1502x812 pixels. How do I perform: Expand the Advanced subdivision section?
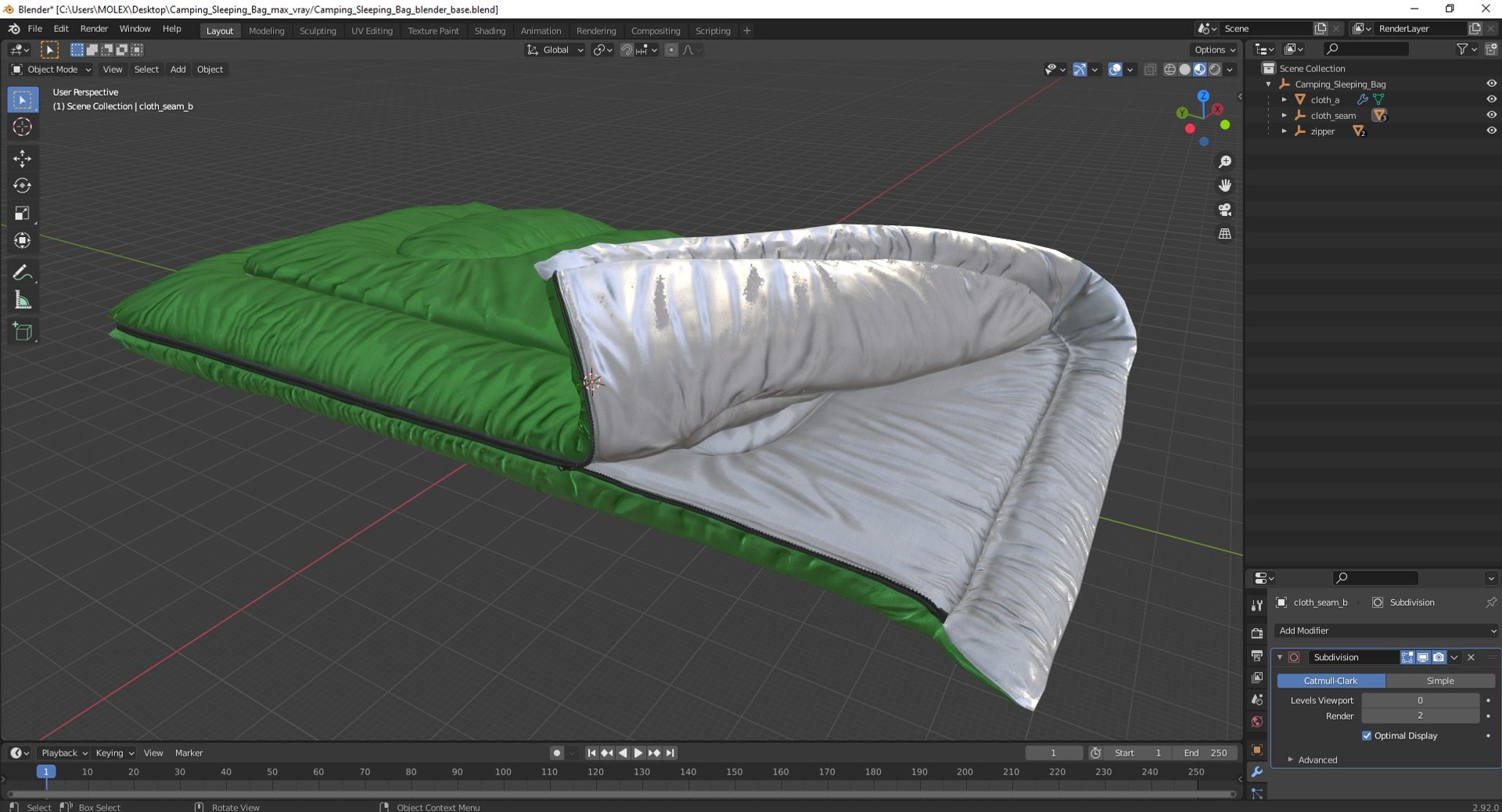pyautogui.click(x=1317, y=760)
